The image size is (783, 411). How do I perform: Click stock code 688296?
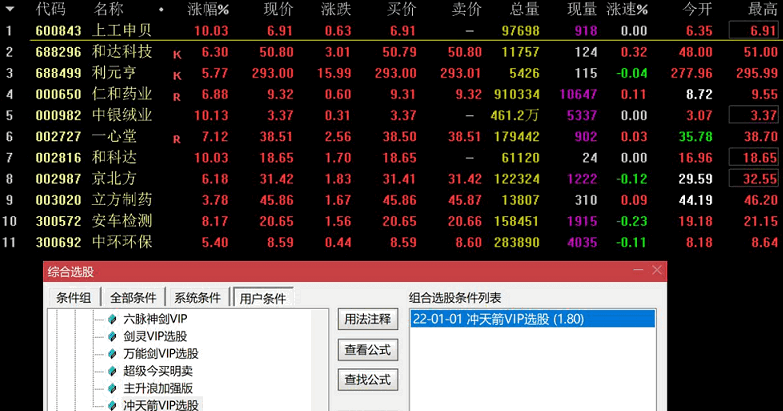click(58, 52)
